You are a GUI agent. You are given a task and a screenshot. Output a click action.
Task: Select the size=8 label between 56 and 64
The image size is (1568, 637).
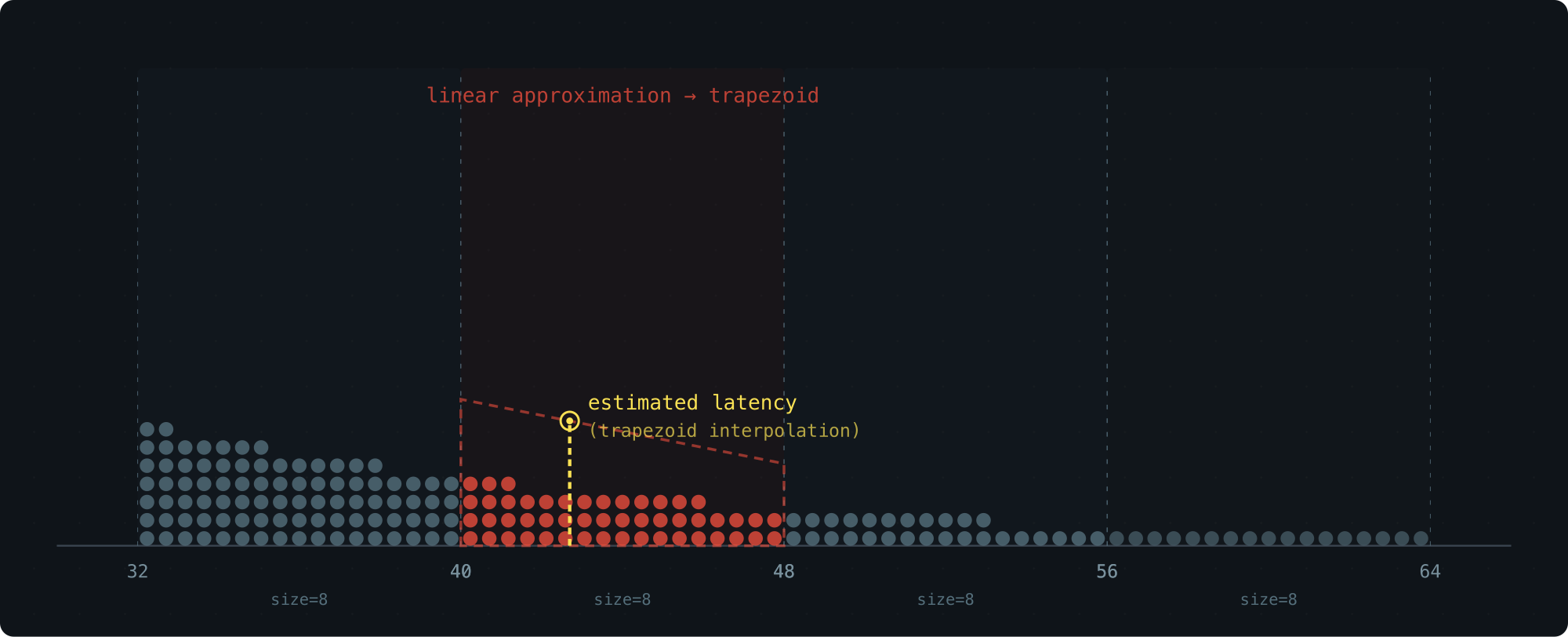coord(1269,600)
